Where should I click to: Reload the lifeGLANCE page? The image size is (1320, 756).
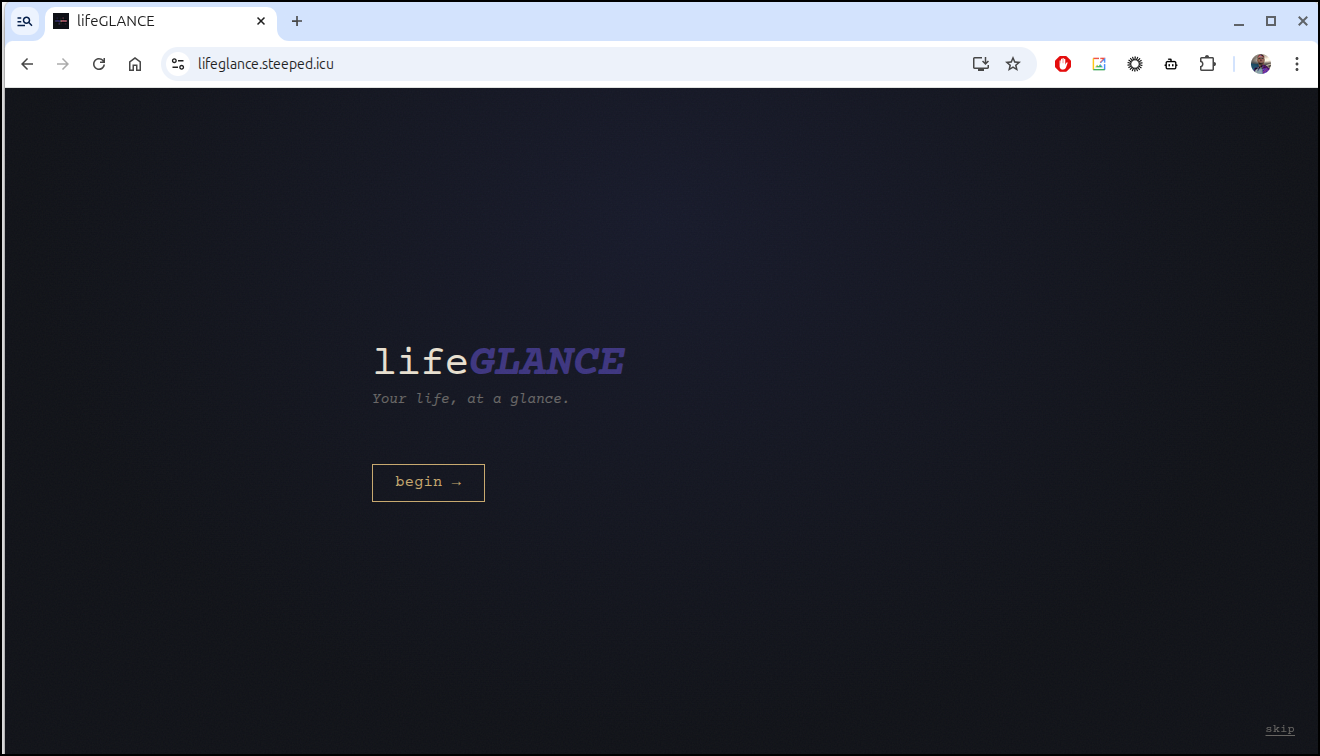[99, 64]
